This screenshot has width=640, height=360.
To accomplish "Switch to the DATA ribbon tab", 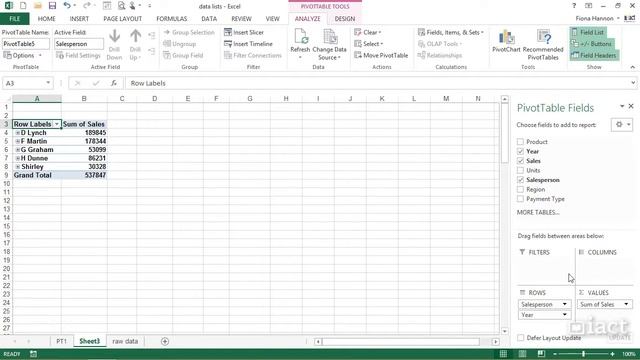I will point(209,19).
